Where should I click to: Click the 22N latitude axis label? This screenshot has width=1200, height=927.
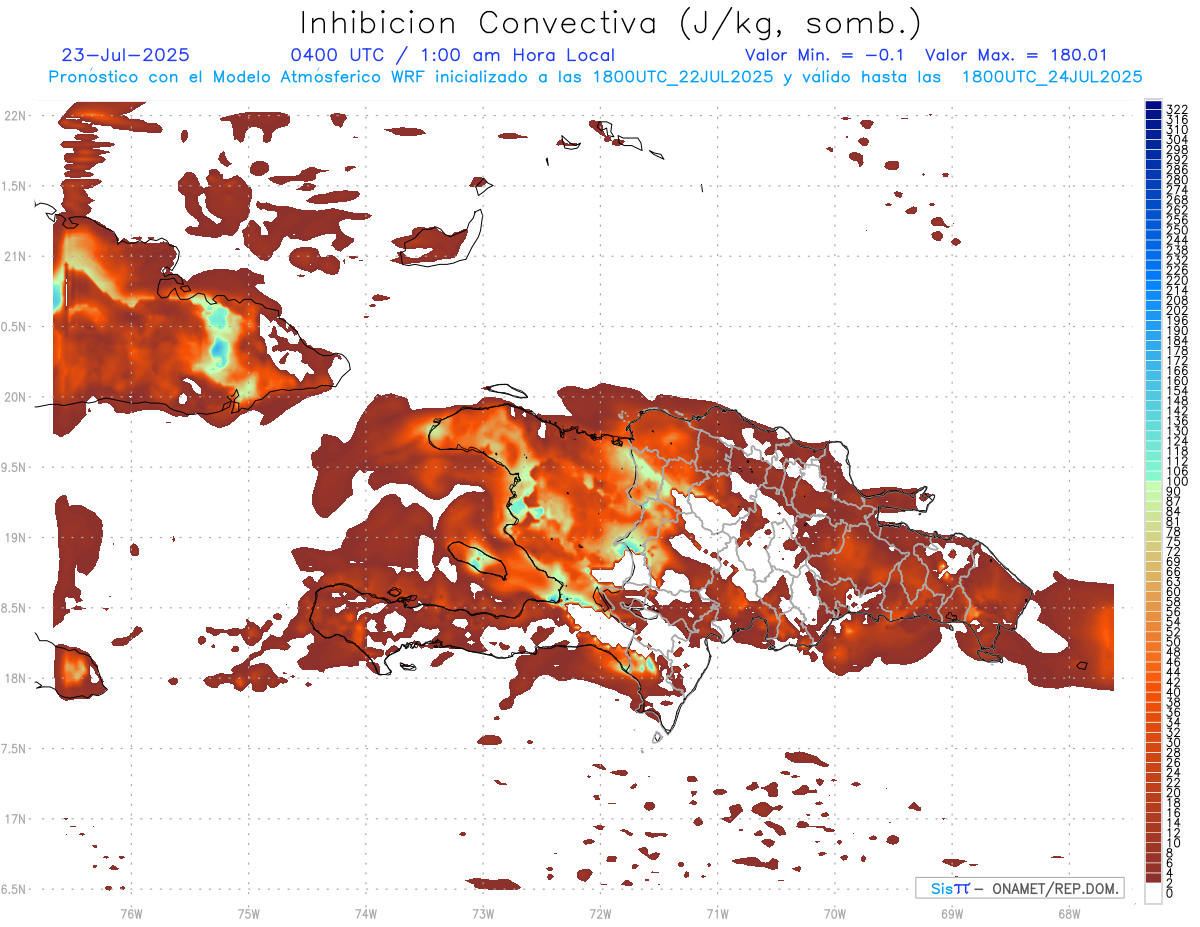click(x=15, y=116)
